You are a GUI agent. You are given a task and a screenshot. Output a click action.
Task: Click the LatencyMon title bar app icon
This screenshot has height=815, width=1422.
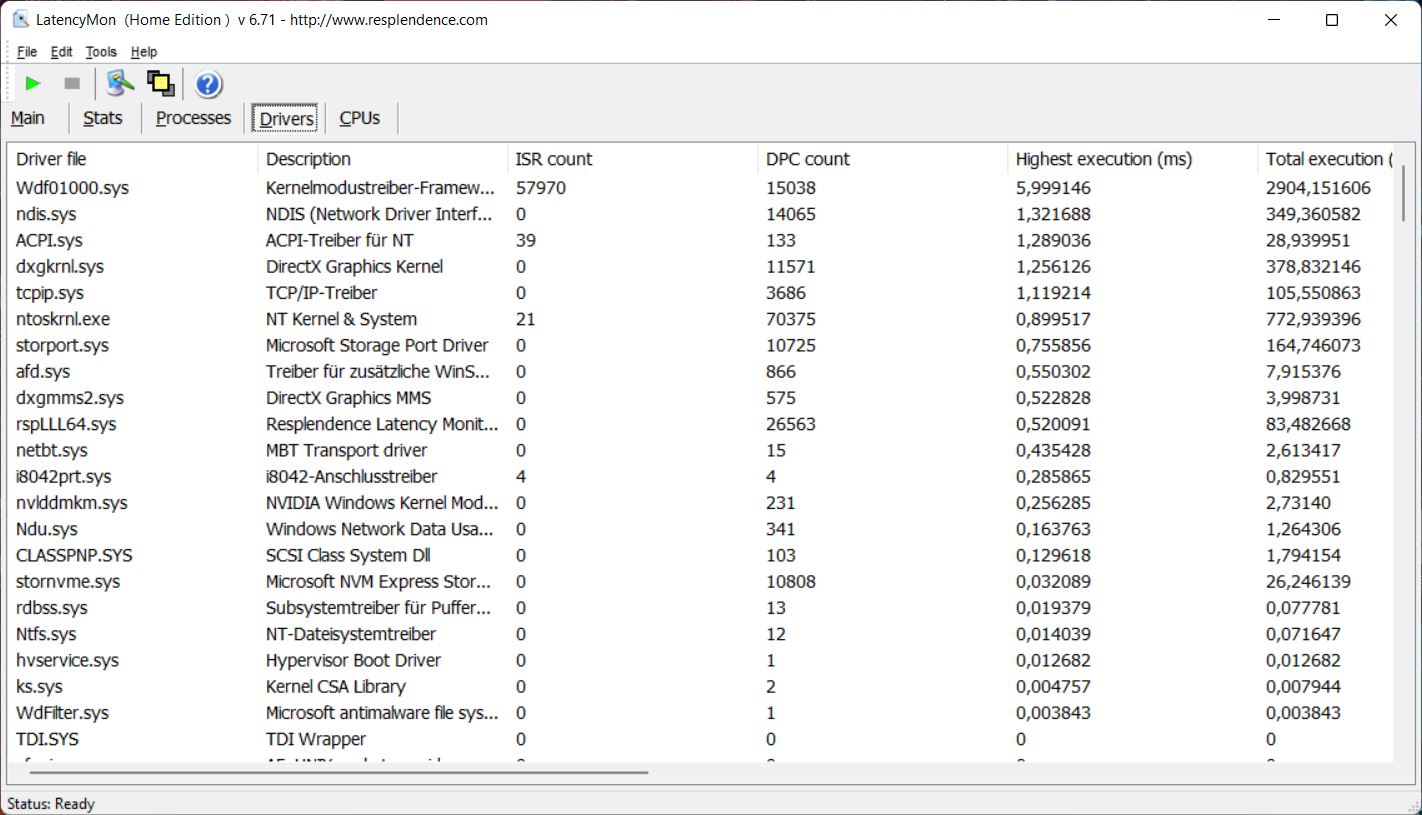pyautogui.click(x=20, y=20)
